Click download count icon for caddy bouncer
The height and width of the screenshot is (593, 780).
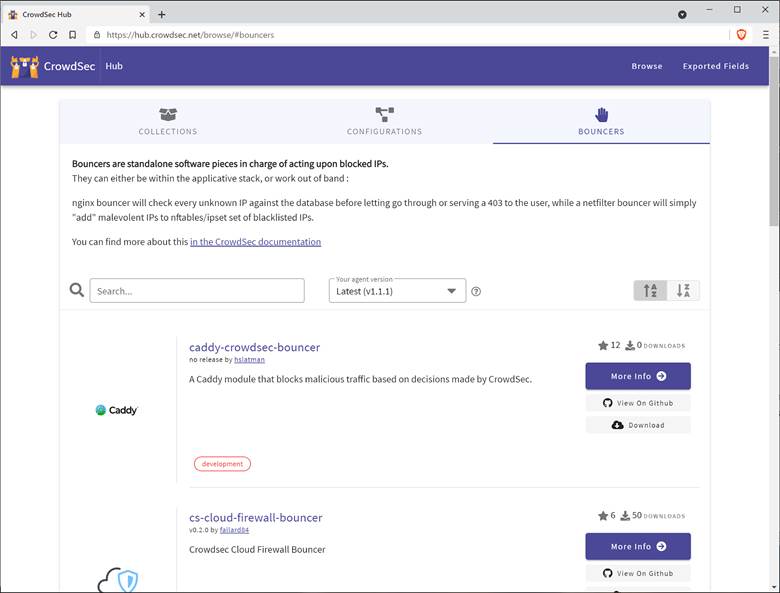630,345
